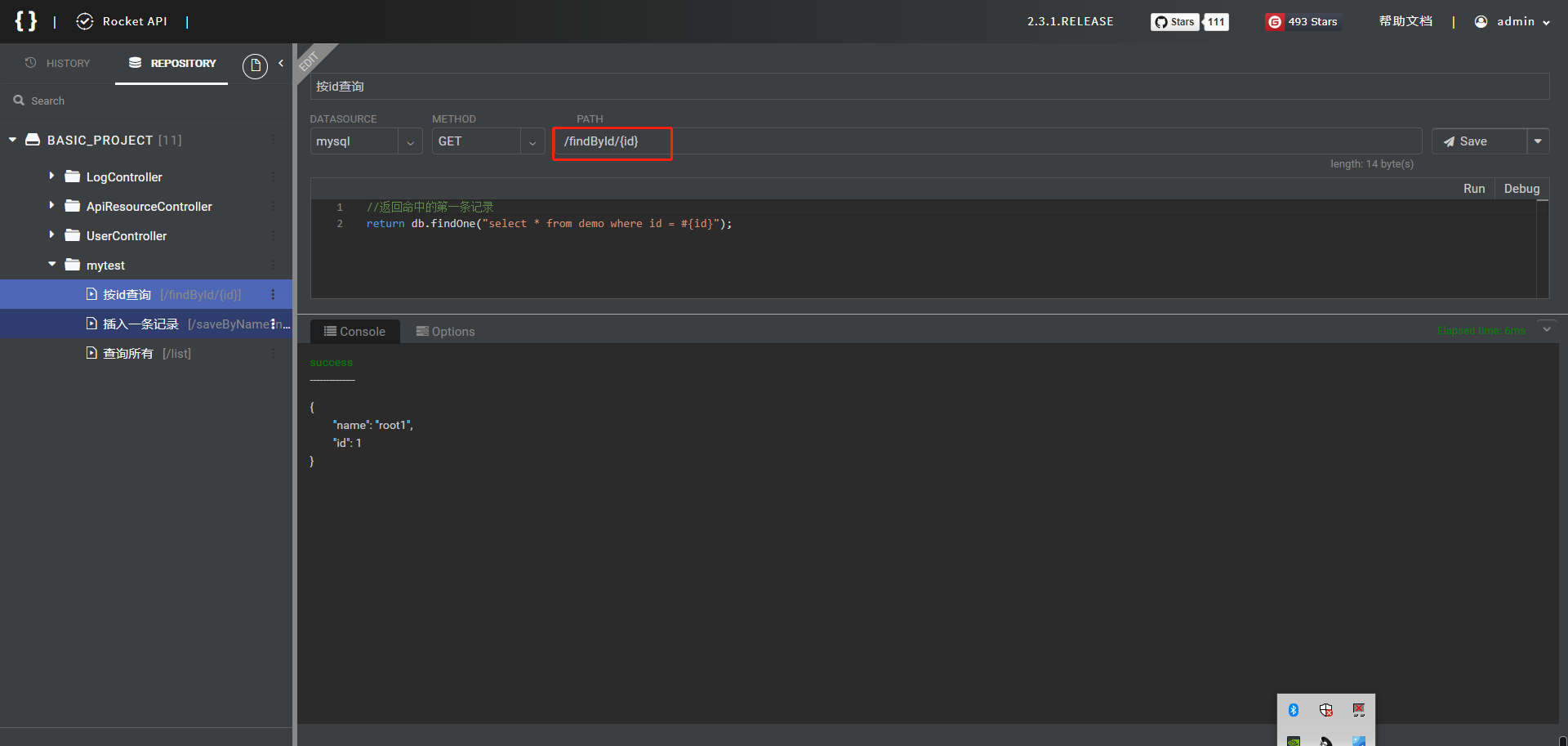Click the comment on code line 1
Image resolution: width=1568 pixels, height=746 pixels.
click(x=430, y=208)
